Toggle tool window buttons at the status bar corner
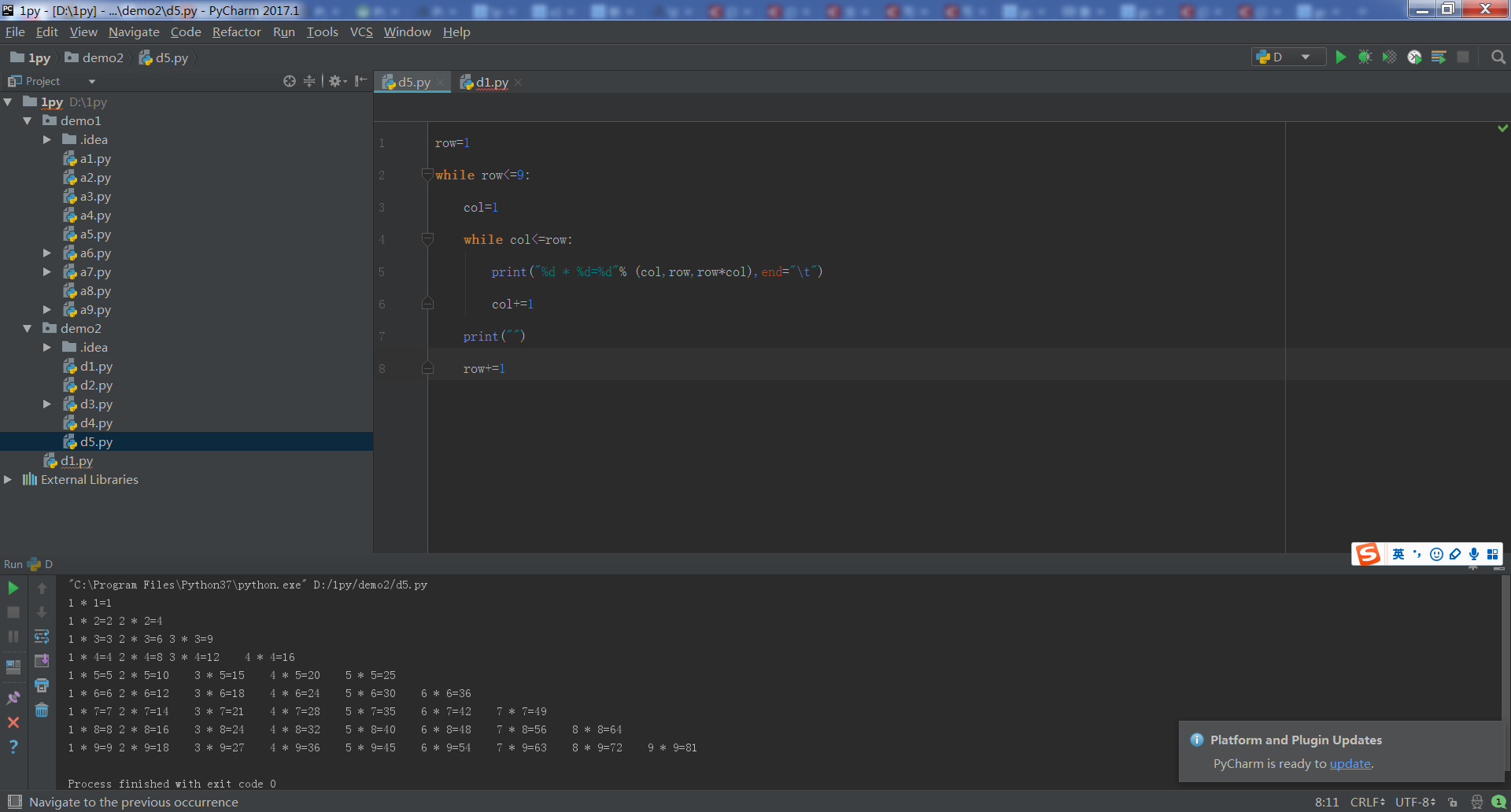Screen dimensions: 1511x812 pyautogui.click(x=14, y=802)
